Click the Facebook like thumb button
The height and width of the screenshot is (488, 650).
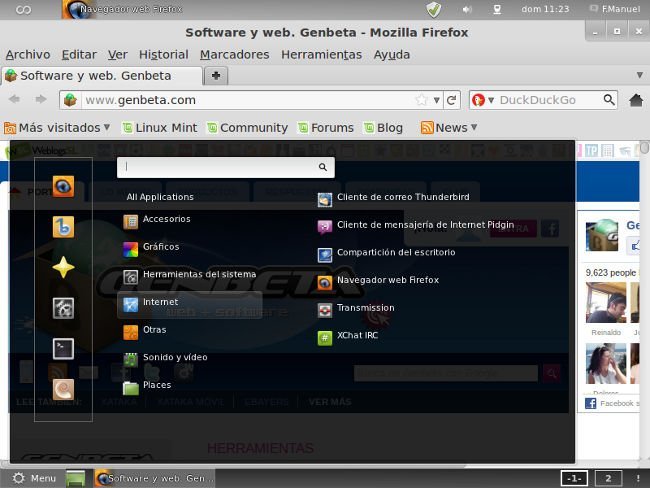point(634,245)
